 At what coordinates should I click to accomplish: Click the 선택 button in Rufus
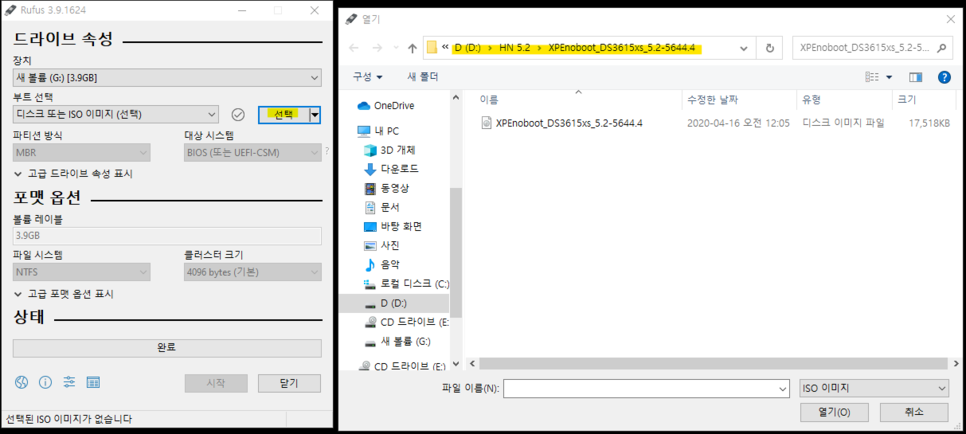tap(283, 114)
